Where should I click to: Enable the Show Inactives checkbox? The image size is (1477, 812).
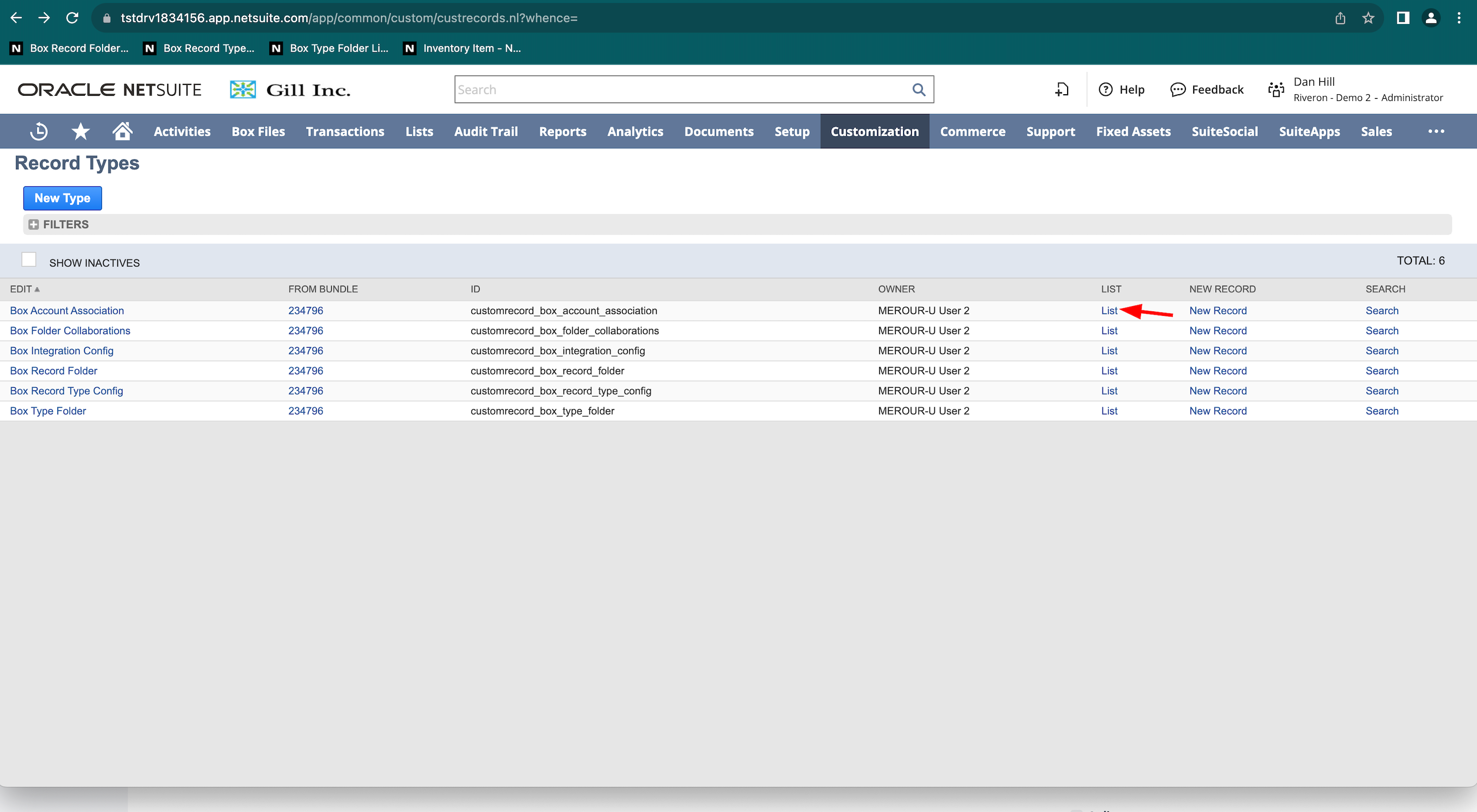point(29,260)
